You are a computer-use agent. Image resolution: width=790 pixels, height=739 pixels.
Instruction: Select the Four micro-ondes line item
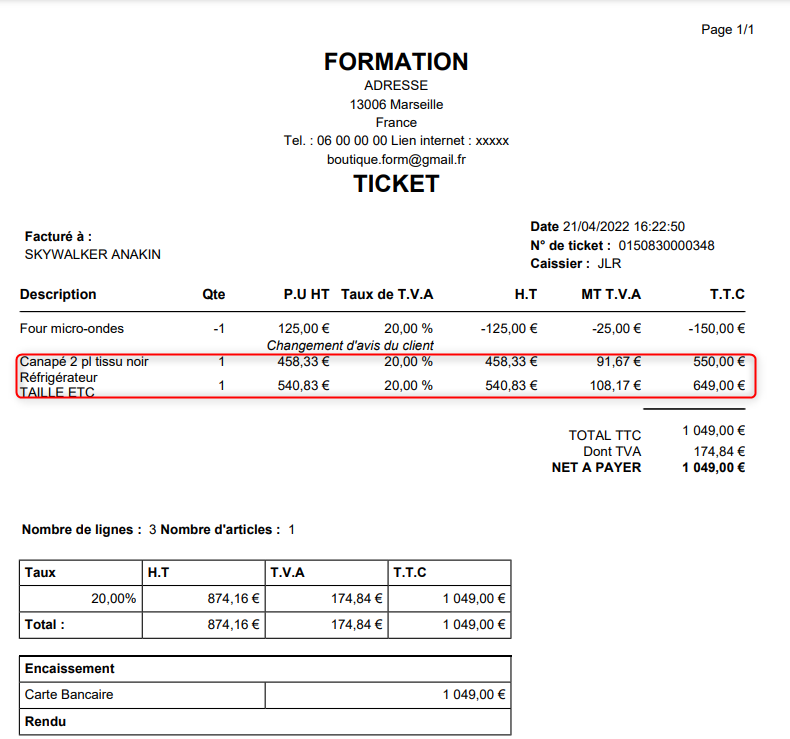coord(72,328)
